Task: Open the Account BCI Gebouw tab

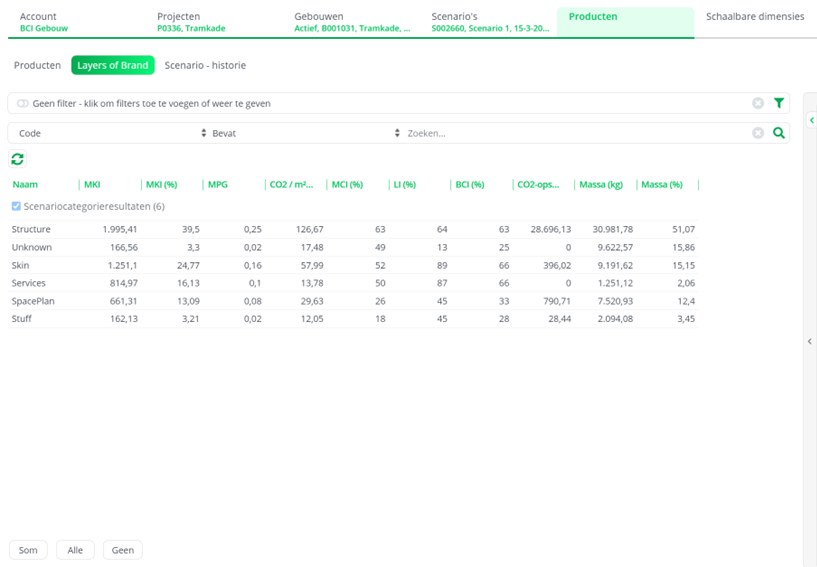Action: [x=77, y=22]
